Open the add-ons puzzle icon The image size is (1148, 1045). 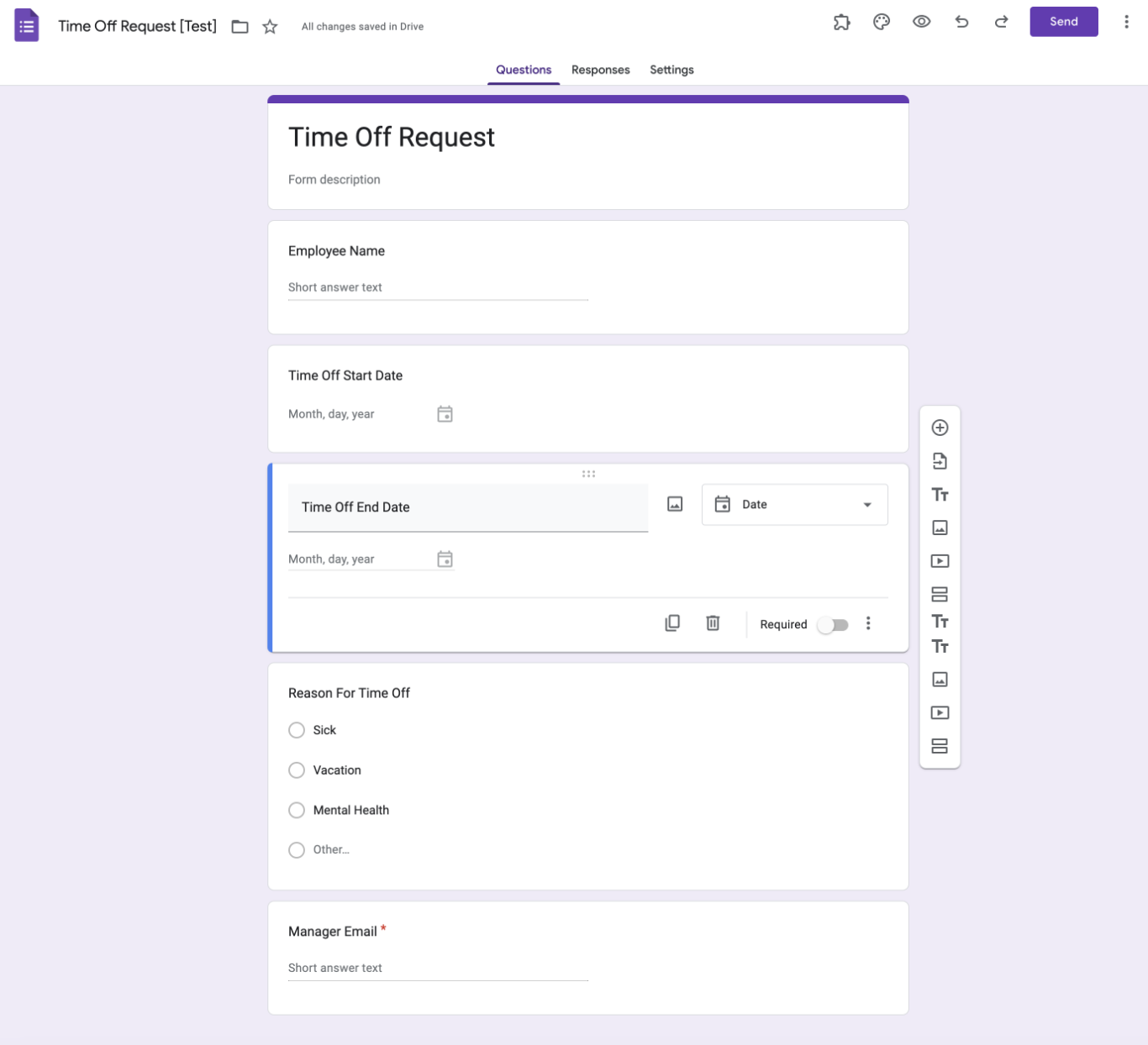[841, 23]
